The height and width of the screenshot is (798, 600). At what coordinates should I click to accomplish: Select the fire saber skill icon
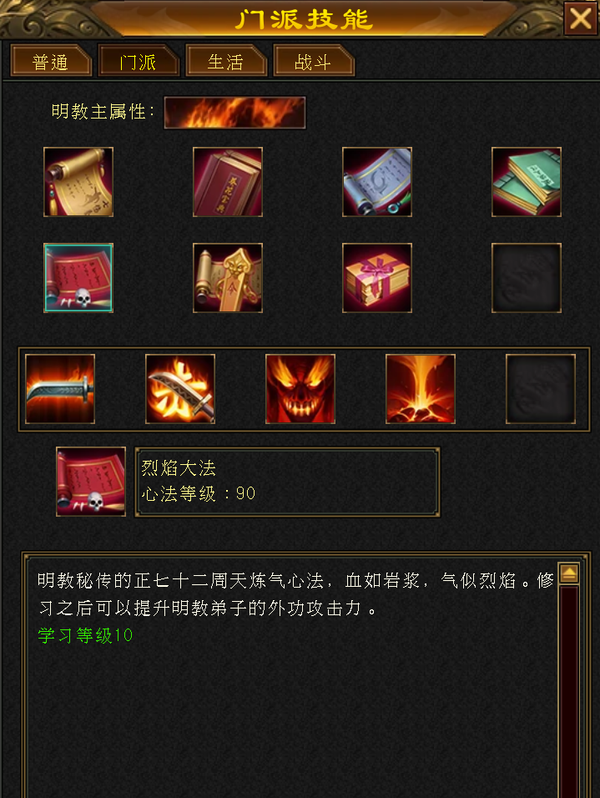coord(180,389)
